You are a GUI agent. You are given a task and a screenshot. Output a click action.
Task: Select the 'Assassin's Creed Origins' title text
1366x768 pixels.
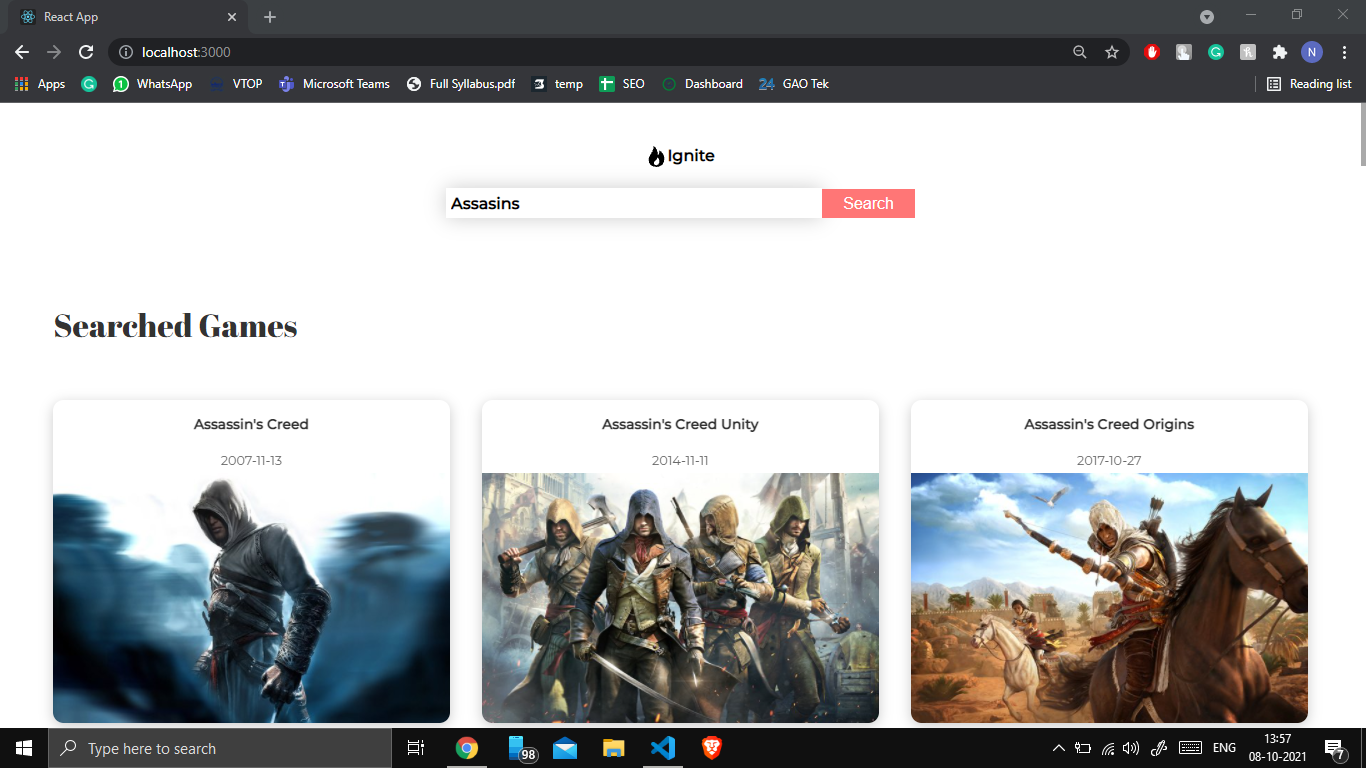pyautogui.click(x=1109, y=424)
